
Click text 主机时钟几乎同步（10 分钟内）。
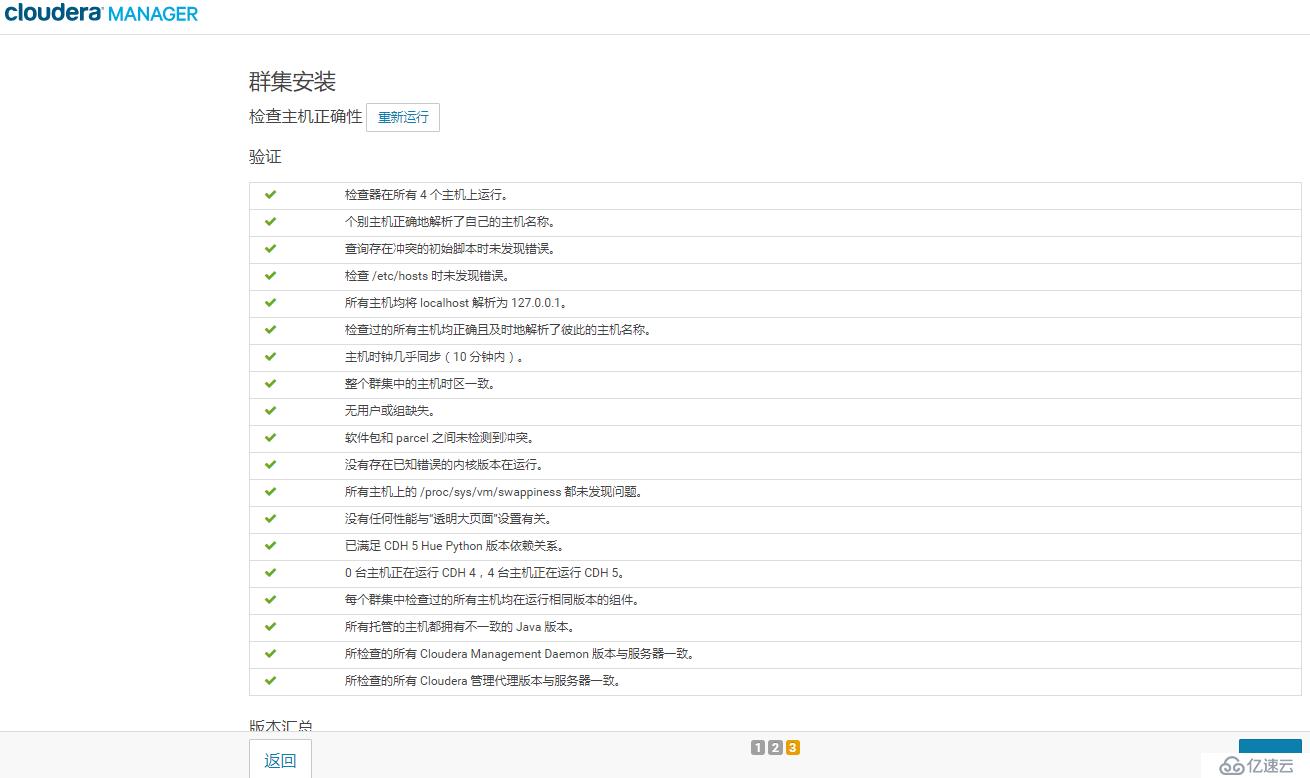point(435,357)
